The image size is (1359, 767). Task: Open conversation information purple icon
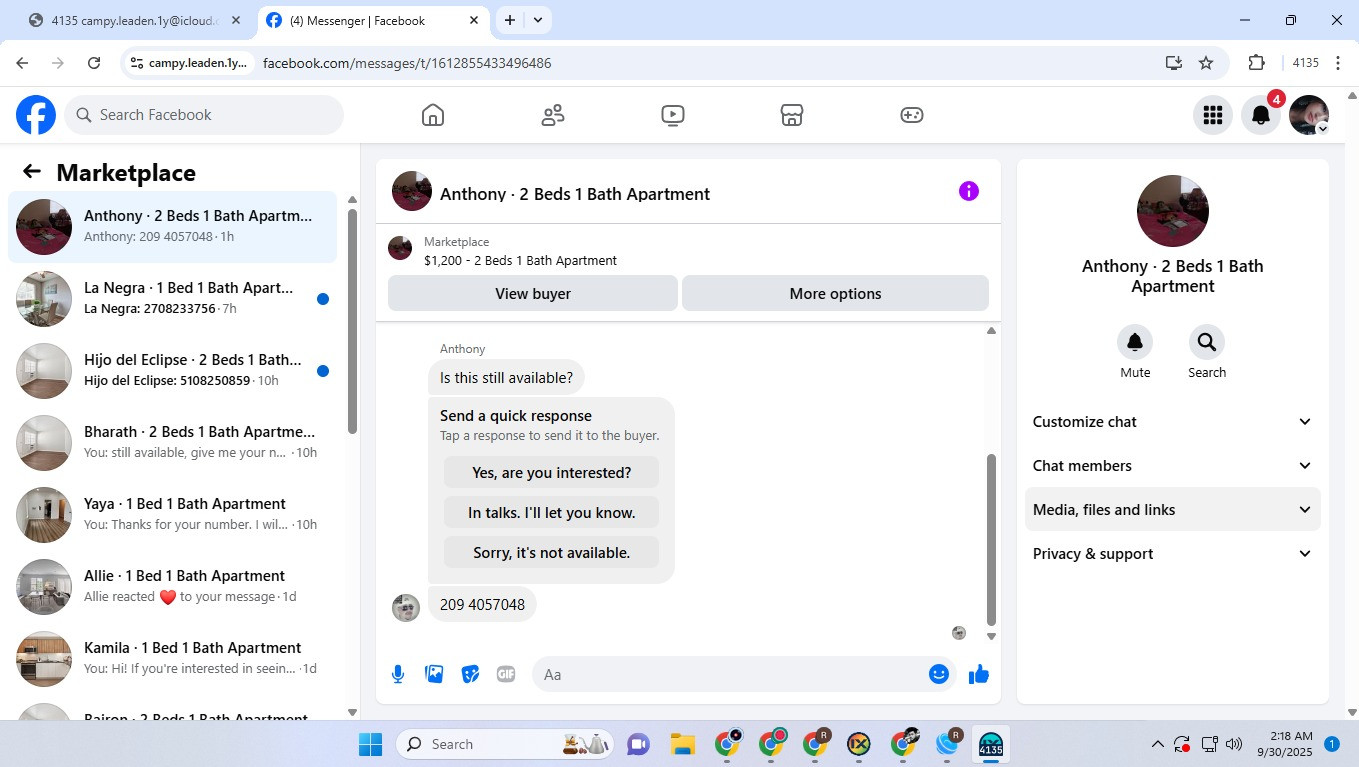pyautogui.click(x=969, y=191)
